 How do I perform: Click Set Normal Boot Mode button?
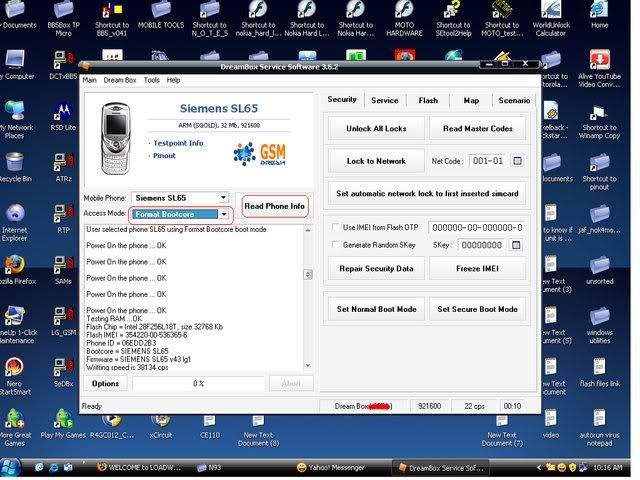coord(376,309)
